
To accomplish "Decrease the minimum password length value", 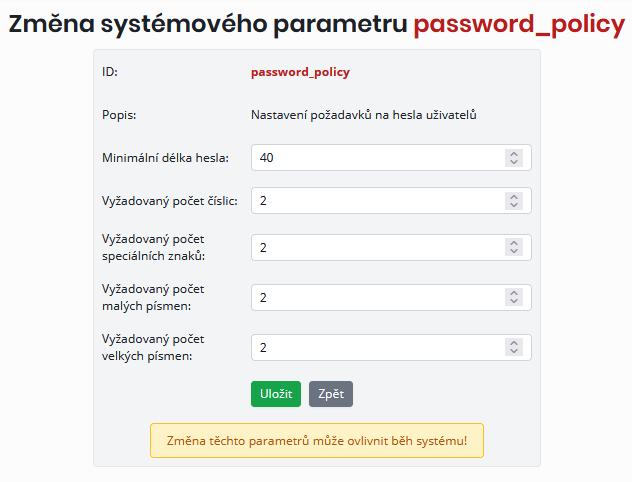I will coord(514,162).
